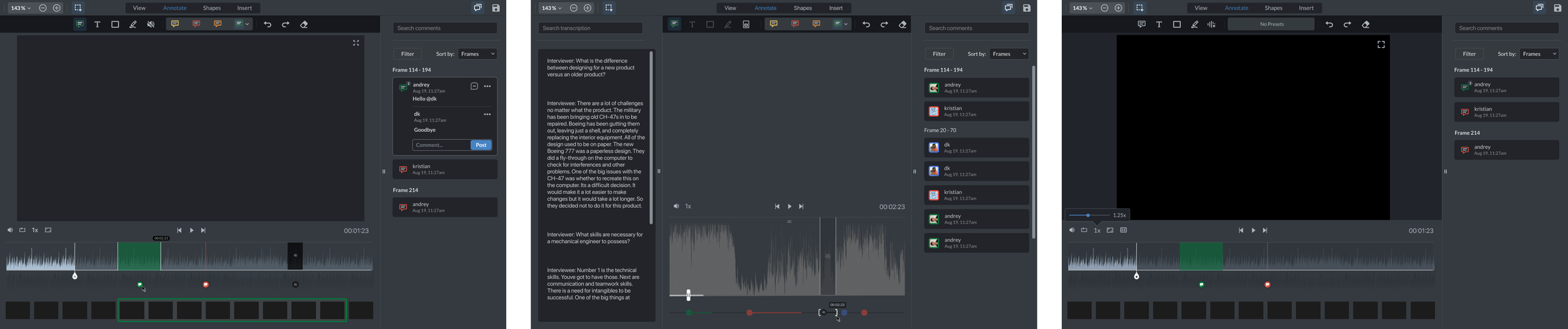The width and height of the screenshot is (1568, 329).
Task: Toggle the comments panel icon in left window
Action: [x=478, y=8]
